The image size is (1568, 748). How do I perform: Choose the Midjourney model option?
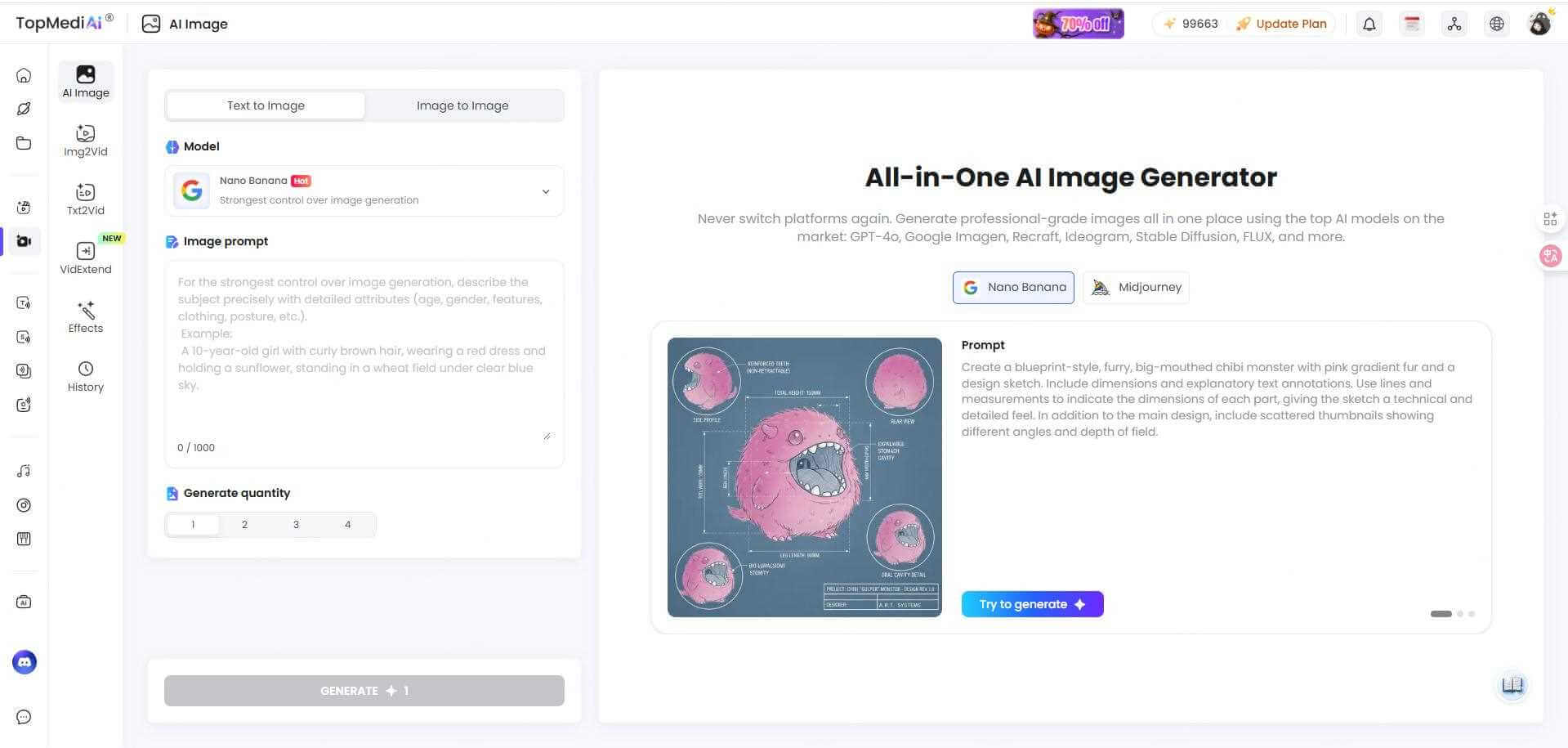point(1136,287)
